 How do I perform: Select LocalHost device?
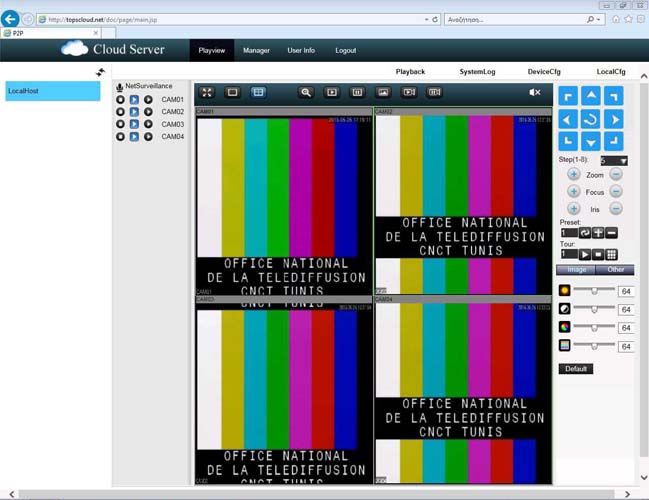[53, 91]
